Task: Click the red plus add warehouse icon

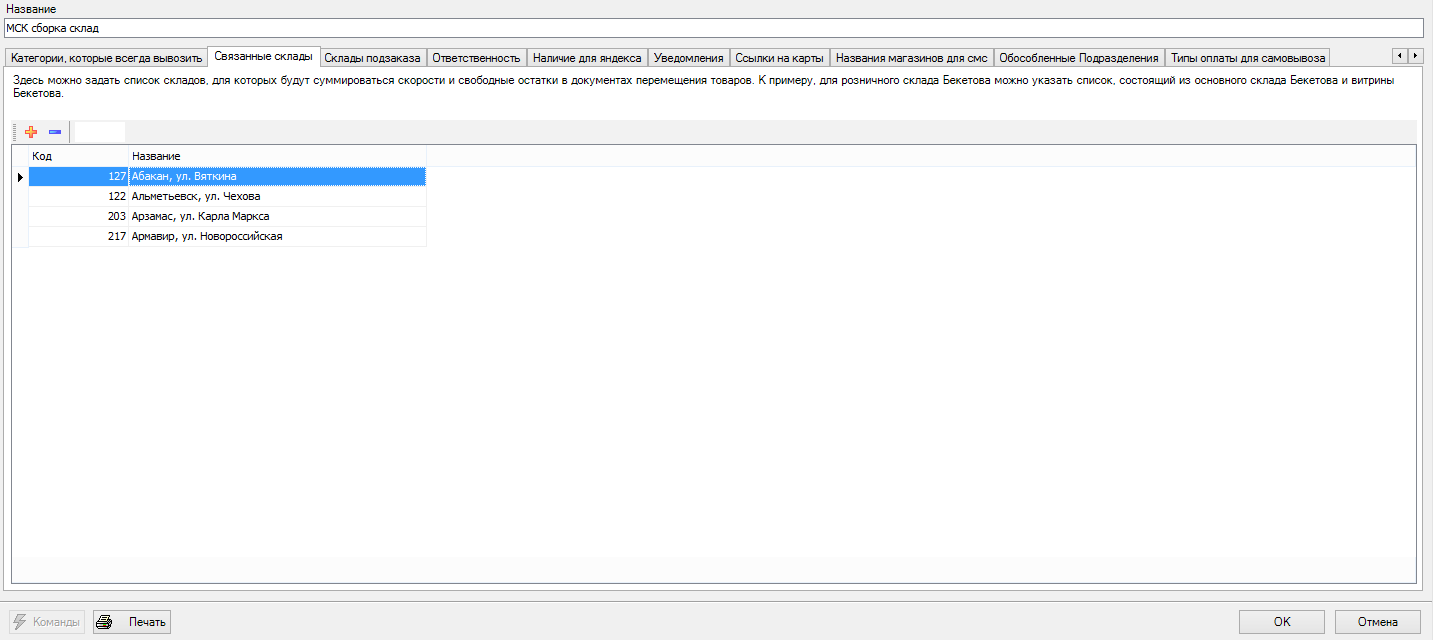Action: click(31, 132)
